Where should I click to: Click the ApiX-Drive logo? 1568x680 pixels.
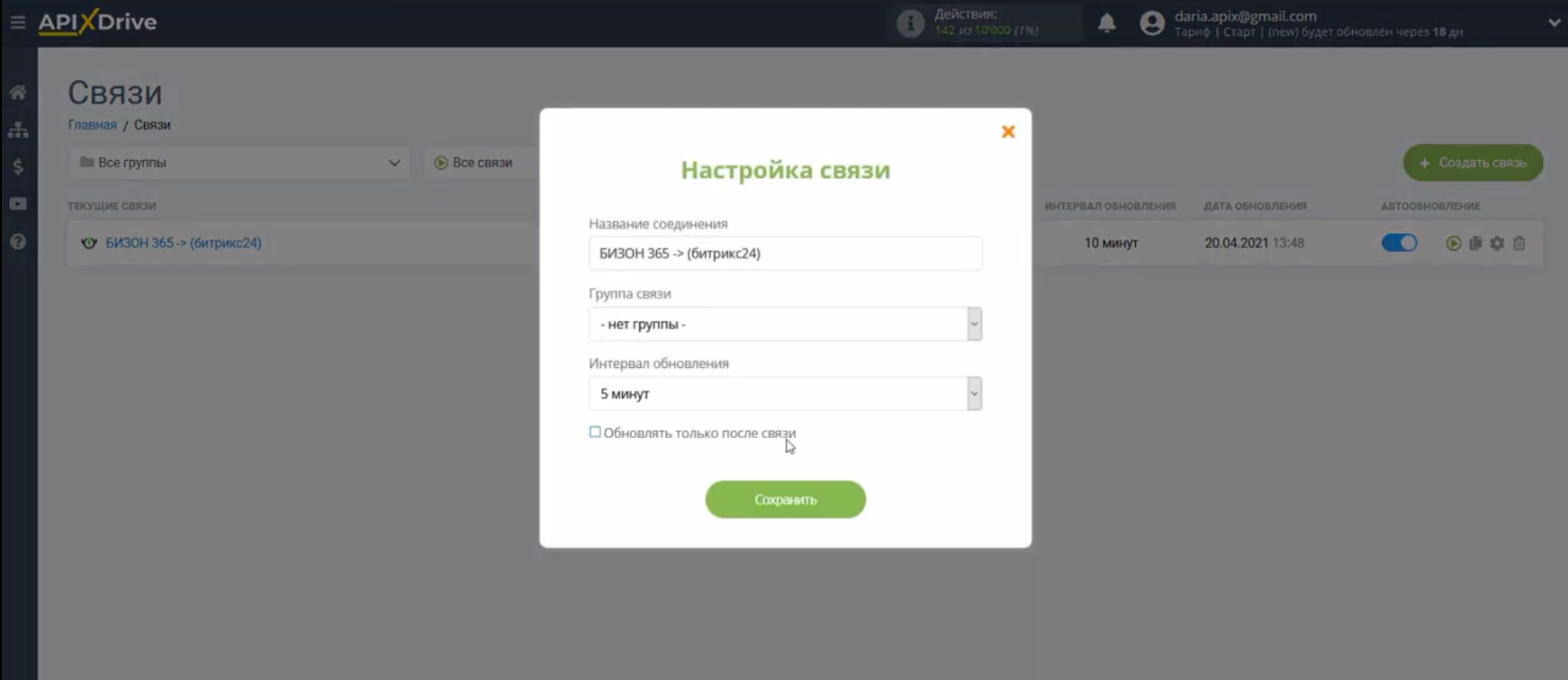pyautogui.click(x=97, y=22)
